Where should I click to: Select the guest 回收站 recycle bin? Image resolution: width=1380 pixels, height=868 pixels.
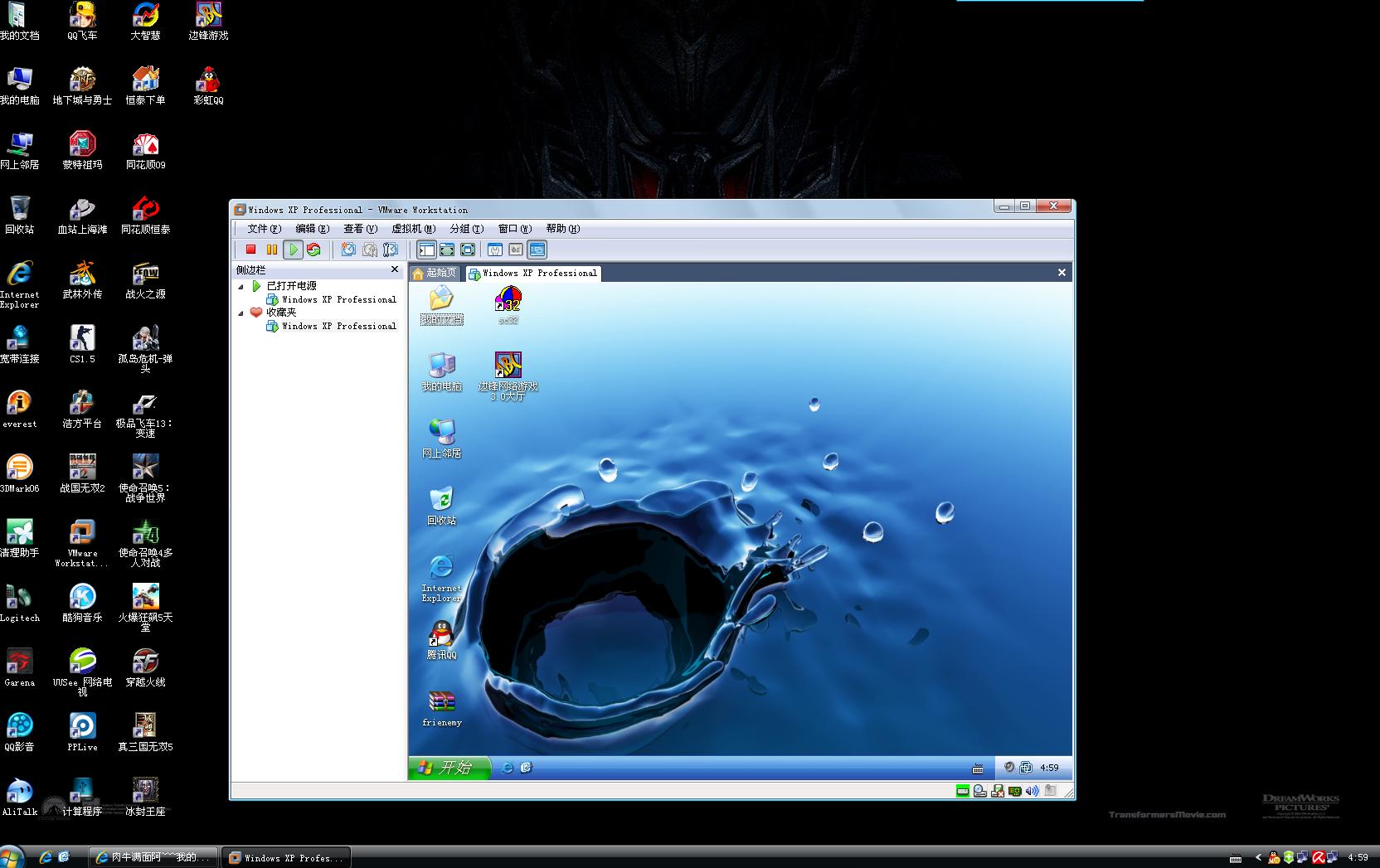pos(441,506)
